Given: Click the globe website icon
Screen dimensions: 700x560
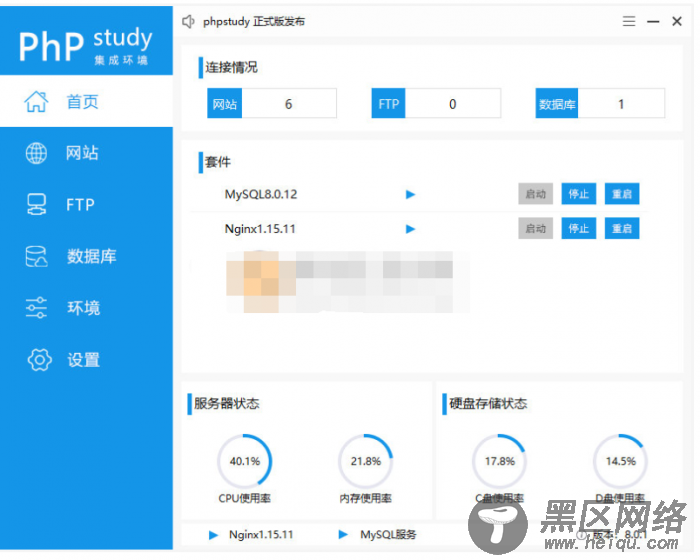Looking at the screenshot, I should click(x=36, y=153).
